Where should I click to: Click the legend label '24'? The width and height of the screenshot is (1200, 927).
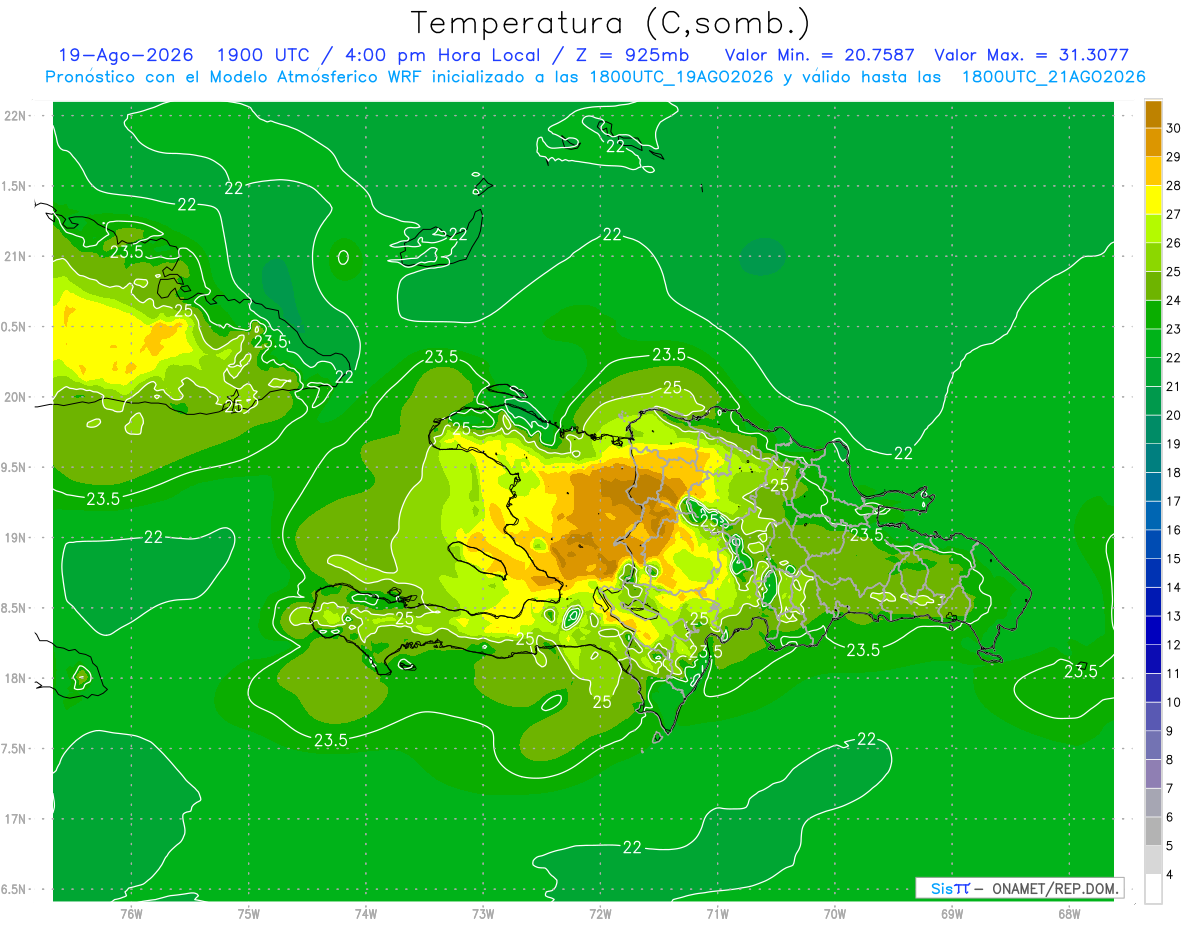click(1174, 301)
